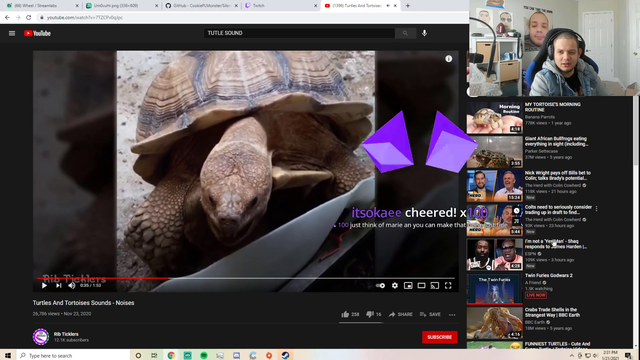Image resolution: width=640 pixels, height=360 pixels.
Task: Mute the YouTube tab audio icon
Action: tap(388, 6)
